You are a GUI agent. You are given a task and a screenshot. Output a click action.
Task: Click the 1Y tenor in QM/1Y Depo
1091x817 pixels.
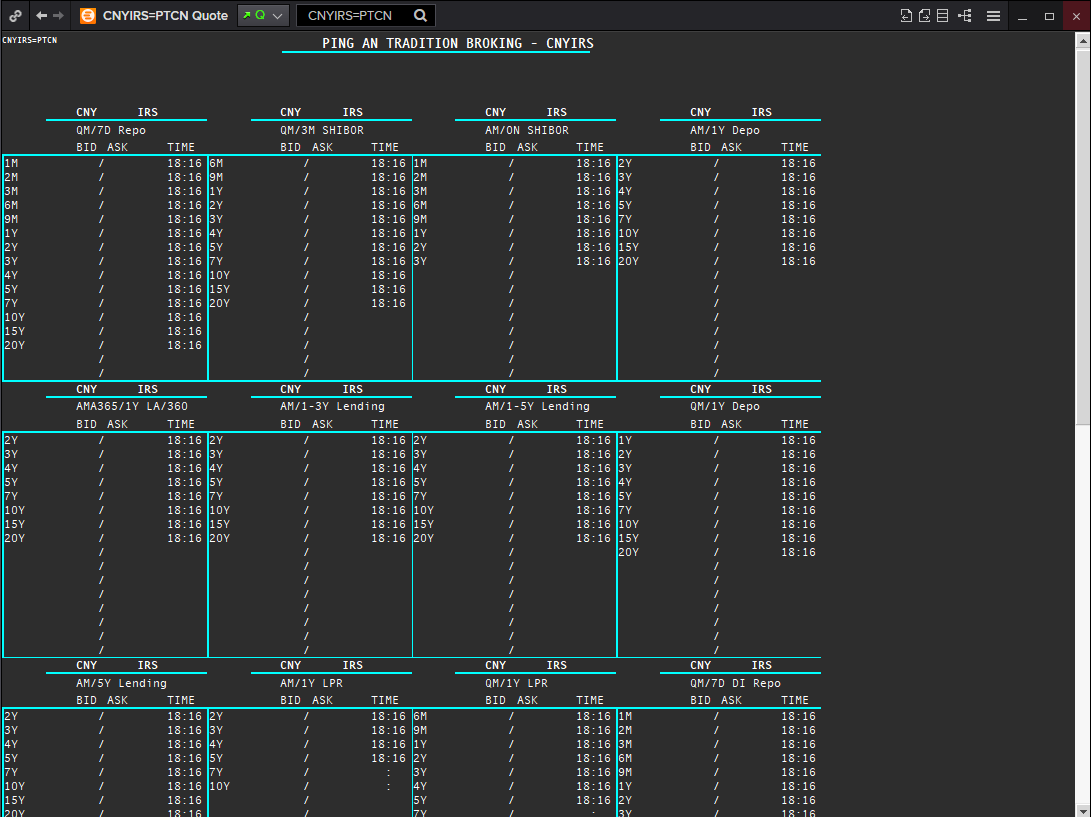point(626,441)
